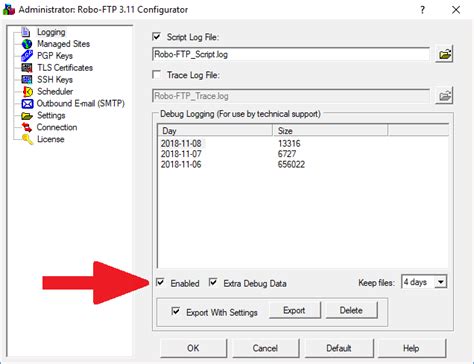Click the size value 13316
The width and height of the screenshot is (474, 364).
point(289,144)
